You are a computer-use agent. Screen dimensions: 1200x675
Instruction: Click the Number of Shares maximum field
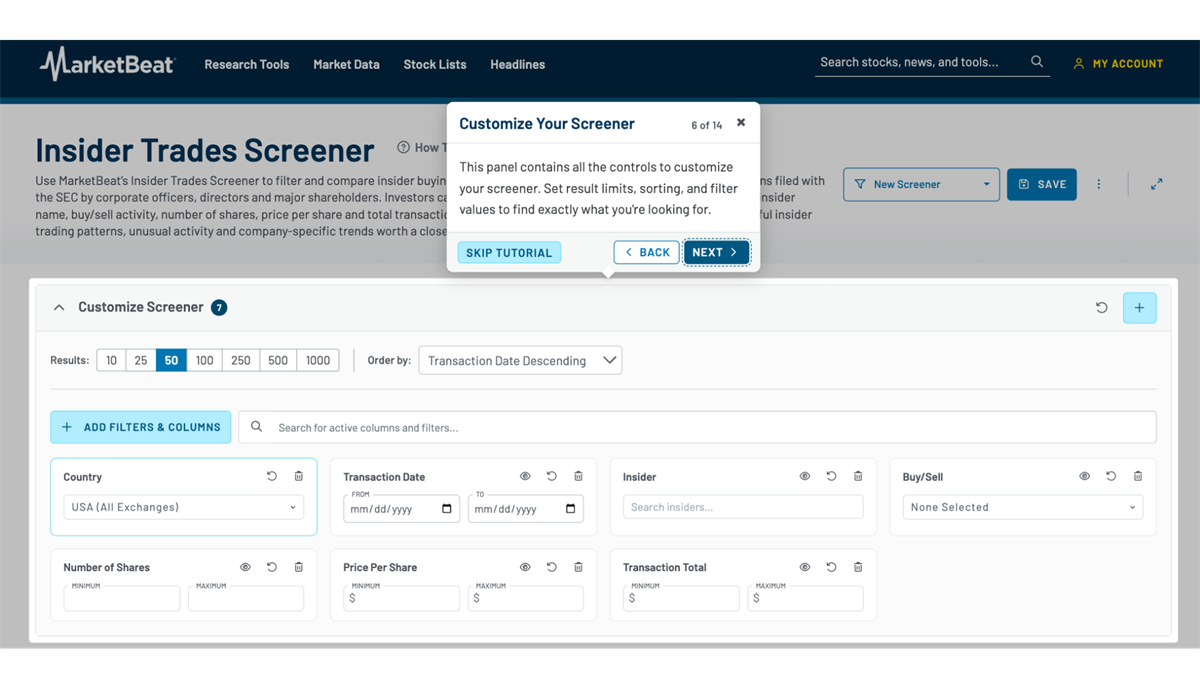(x=246, y=598)
